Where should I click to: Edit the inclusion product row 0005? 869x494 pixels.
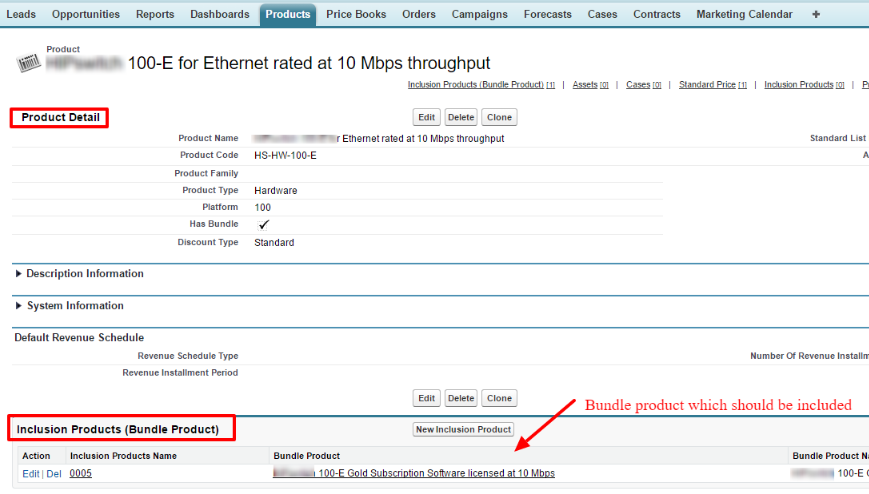(30, 473)
